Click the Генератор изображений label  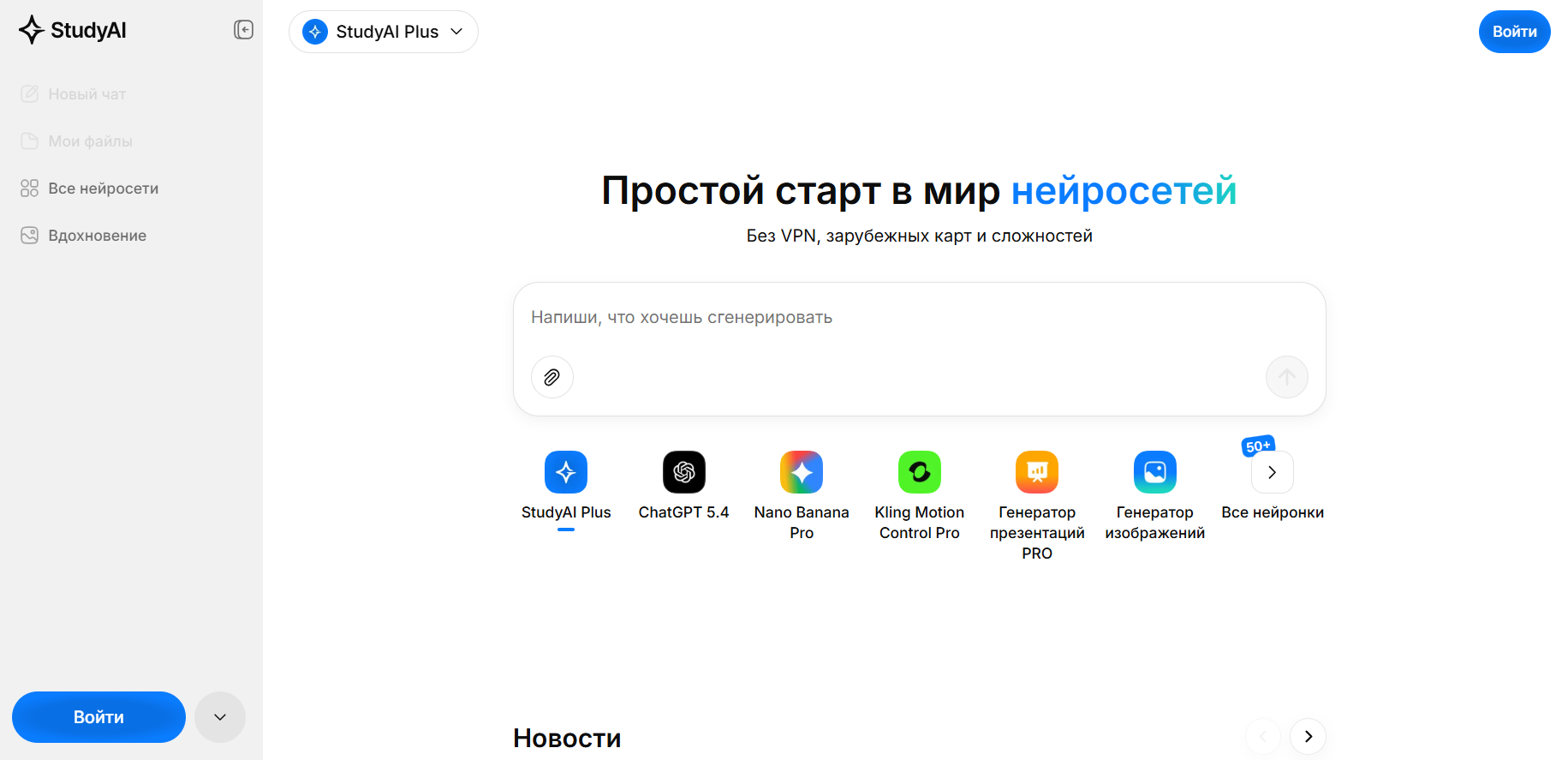pyautogui.click(x=1155, y=523)
